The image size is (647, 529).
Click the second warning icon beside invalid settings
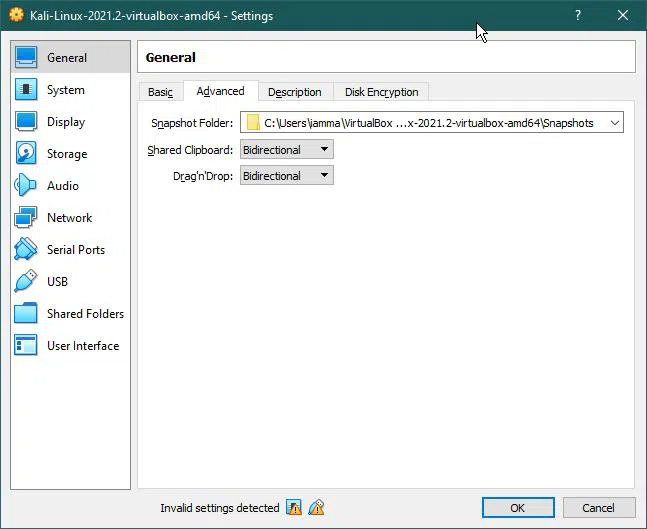tap(316, 508)
